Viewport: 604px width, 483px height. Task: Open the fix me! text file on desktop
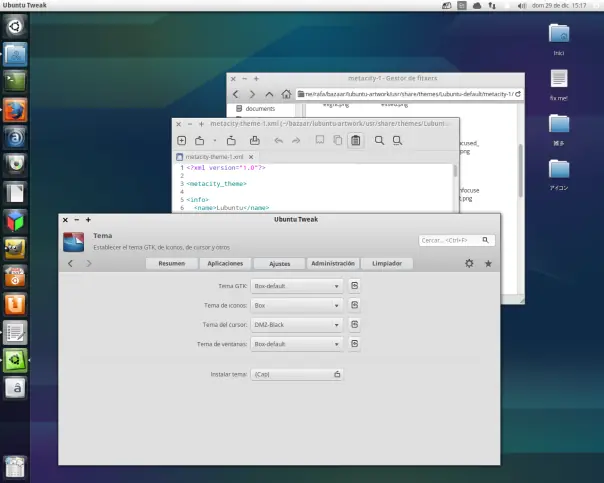point(559,85)
